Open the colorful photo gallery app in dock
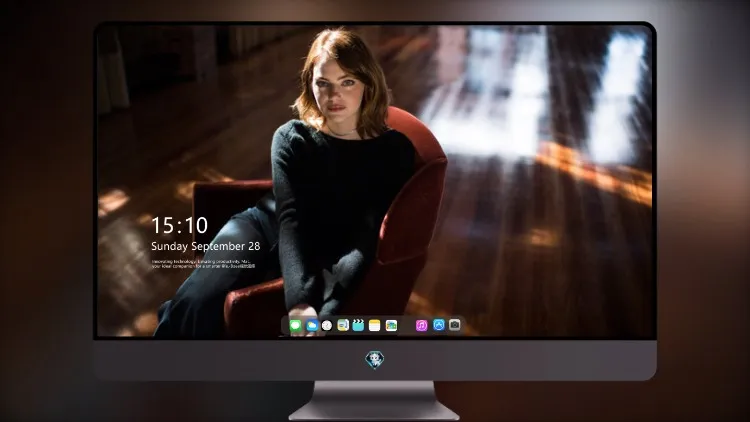 (391, 325)
